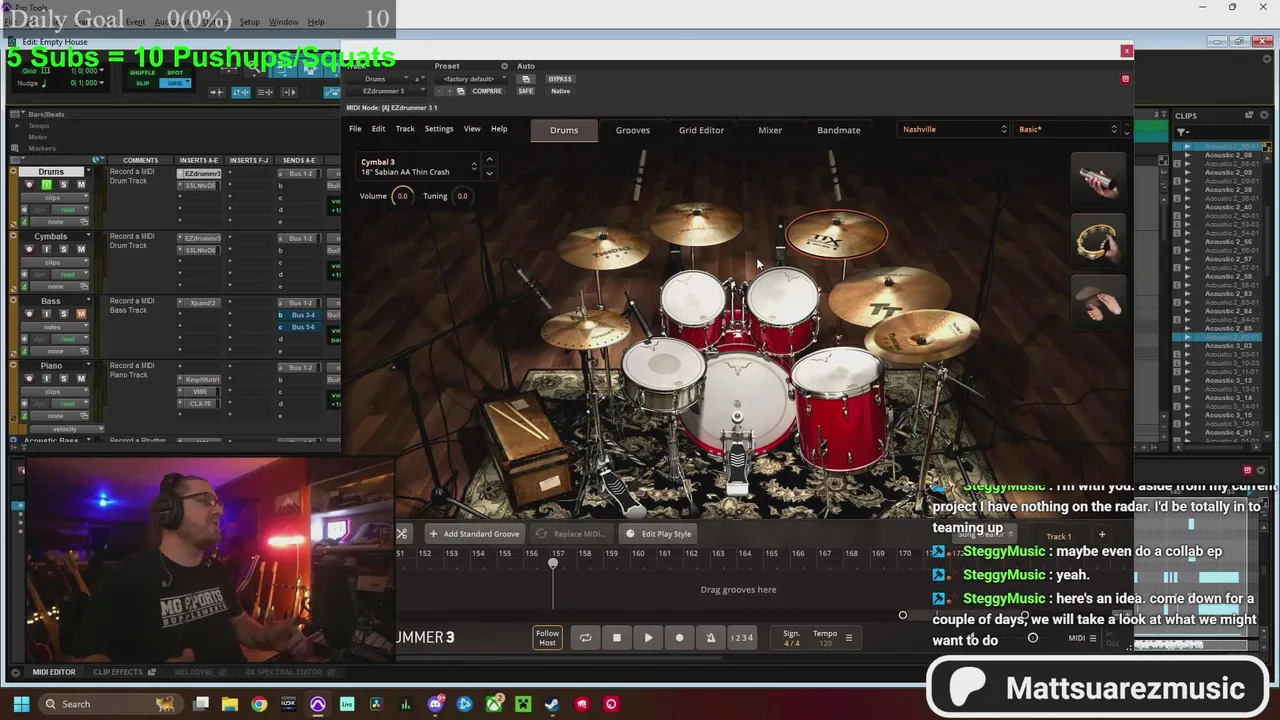Click Add Standard Groove

(474, 534)
